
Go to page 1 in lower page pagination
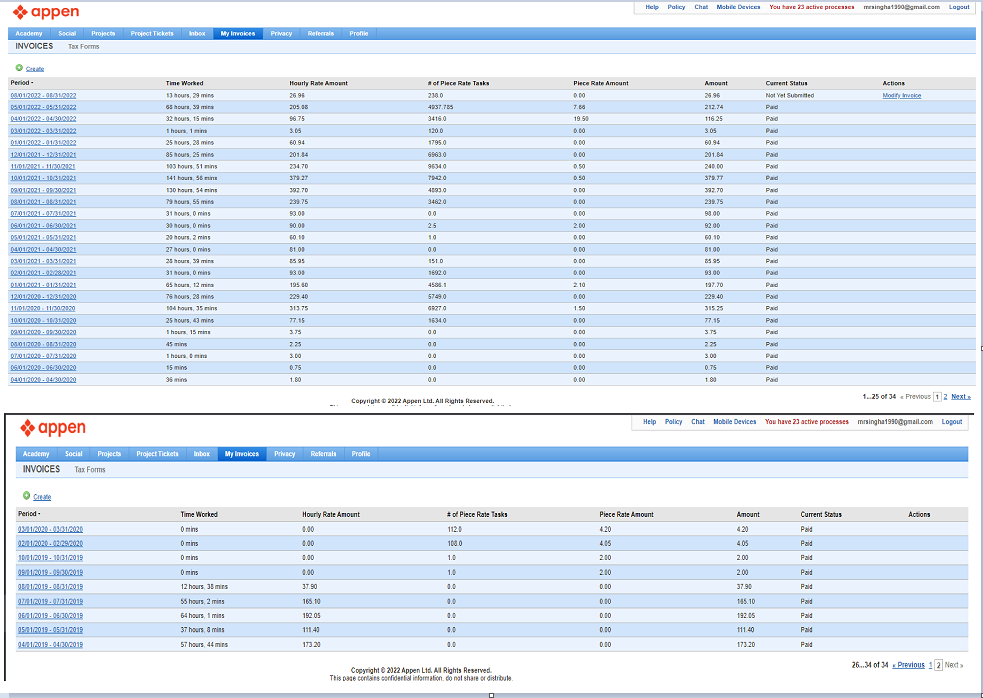(930, 665)
